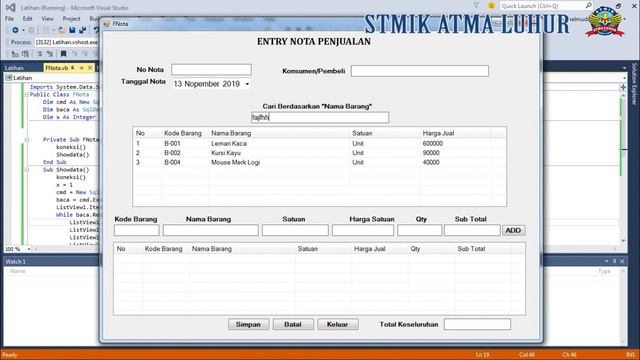Click the editor scrollbar down arrow
The height and width of the screenshot is (360, 640).
[623, 241]
